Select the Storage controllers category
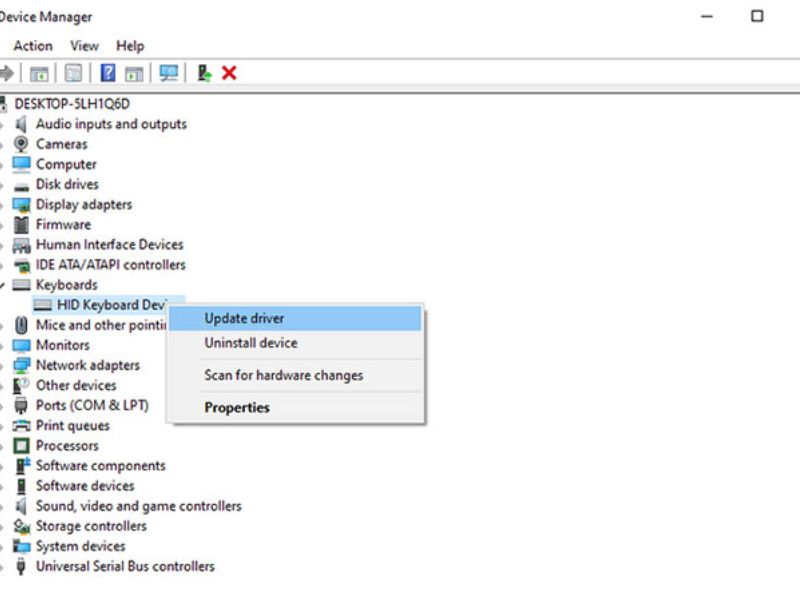 (91, 526)
